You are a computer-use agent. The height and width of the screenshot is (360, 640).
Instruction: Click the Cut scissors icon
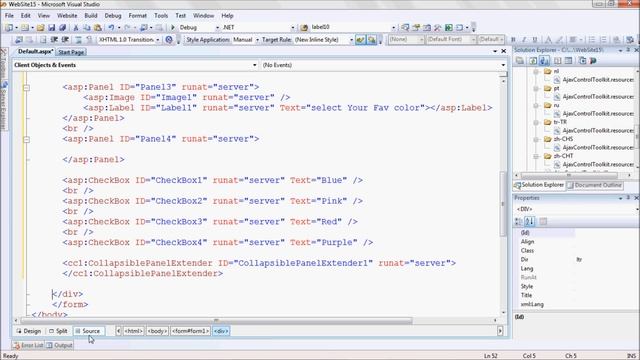(76, 28)
